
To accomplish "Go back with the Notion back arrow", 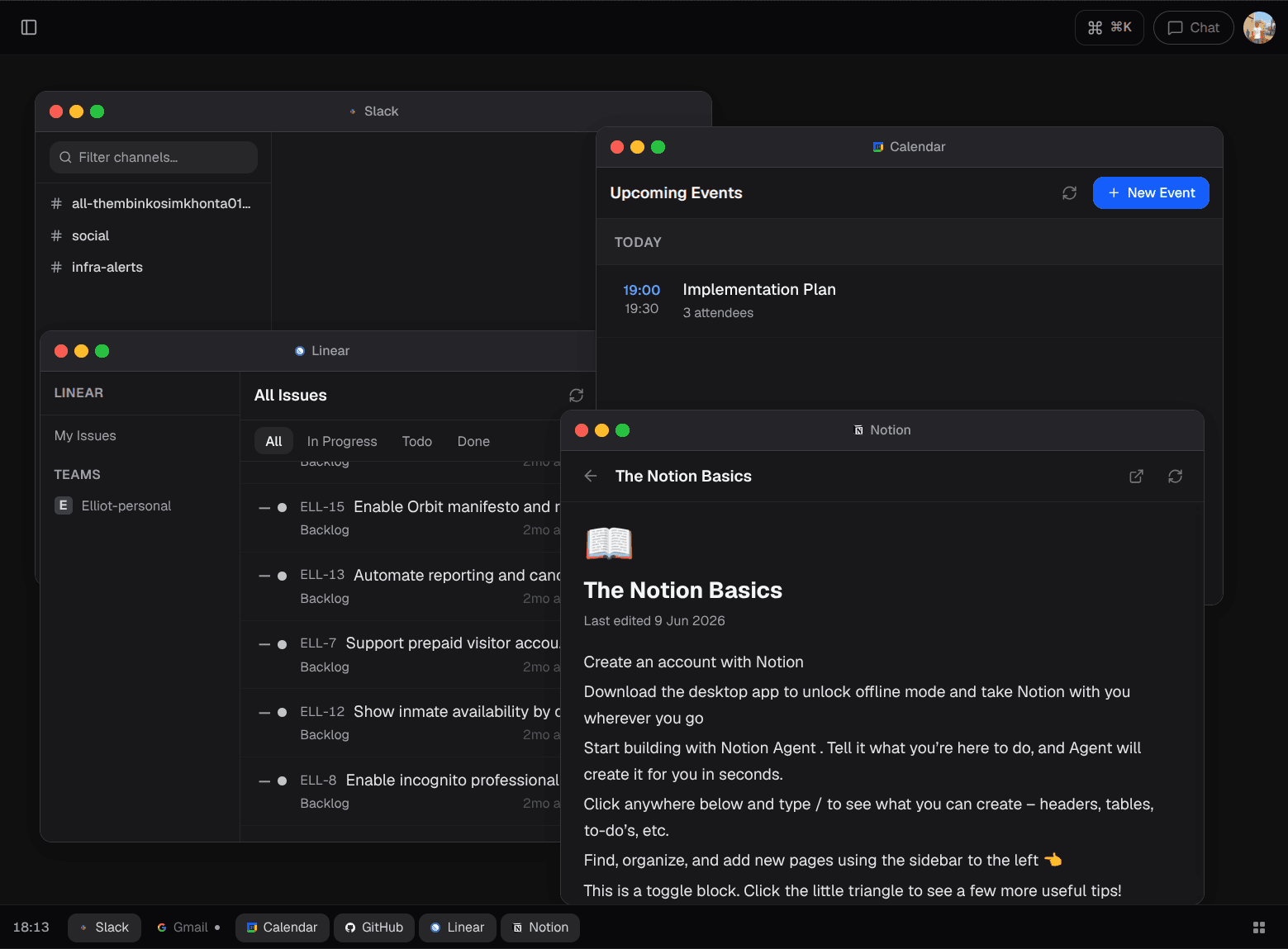I will click(x=591, y=476).
